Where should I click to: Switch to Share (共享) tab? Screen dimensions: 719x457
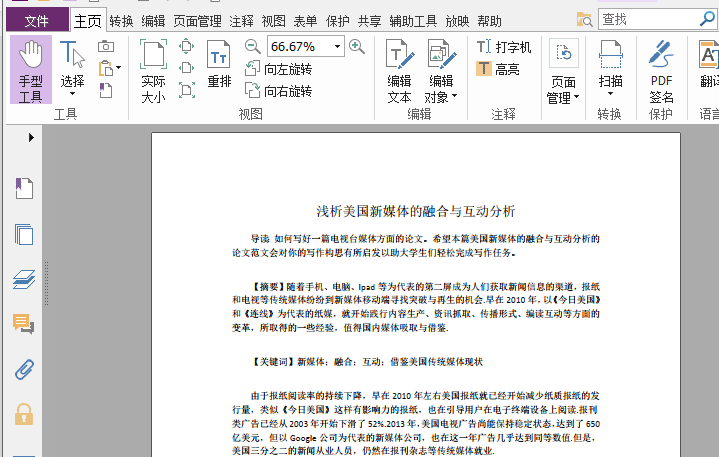pyautogui.click(x=370, y=21)
